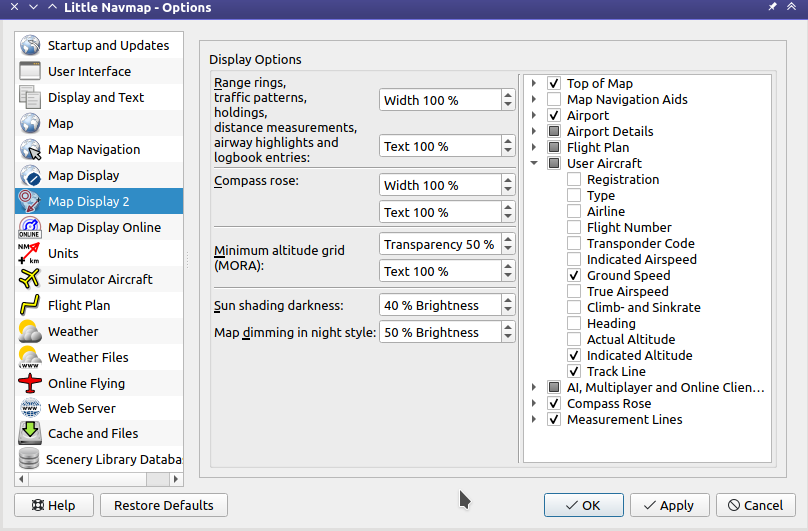Image resolution: width=808 pixels, height=531 pixels.
Task: Enable the Map Navigation Aids checkbox
Action: [554, 99]
